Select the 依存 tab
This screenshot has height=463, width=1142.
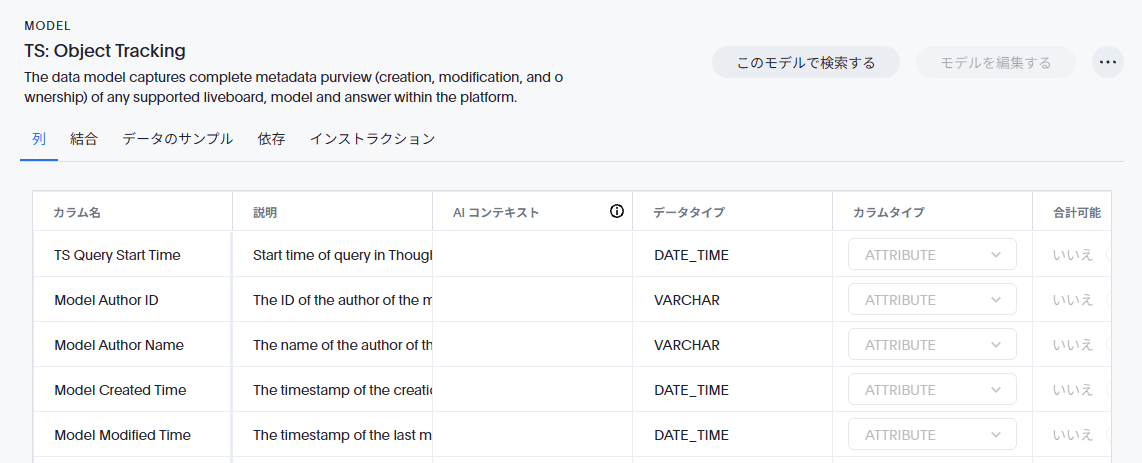[271, 139]
